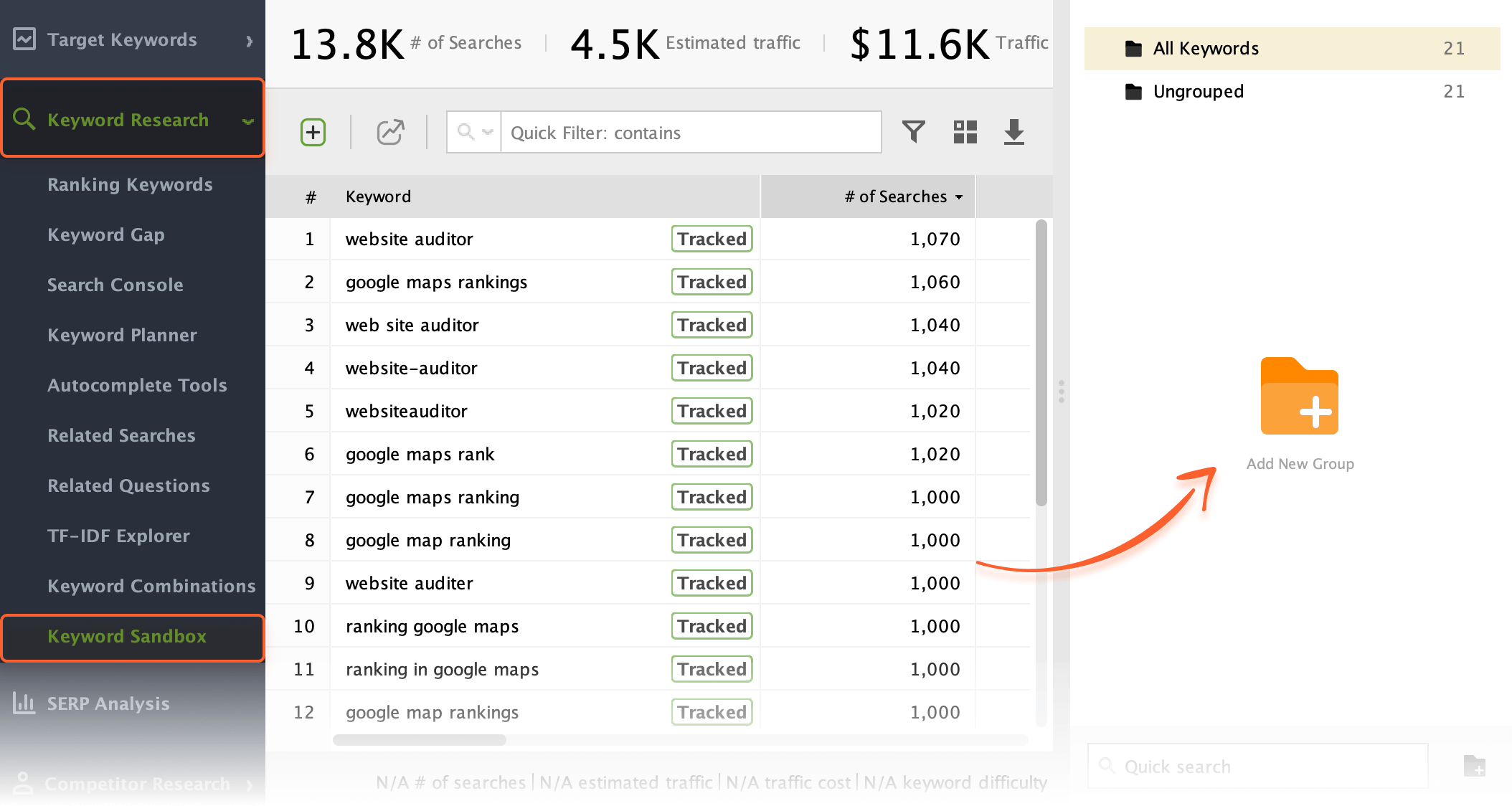Select the 'websiteauditor' keyword

(x=406, y=411)
